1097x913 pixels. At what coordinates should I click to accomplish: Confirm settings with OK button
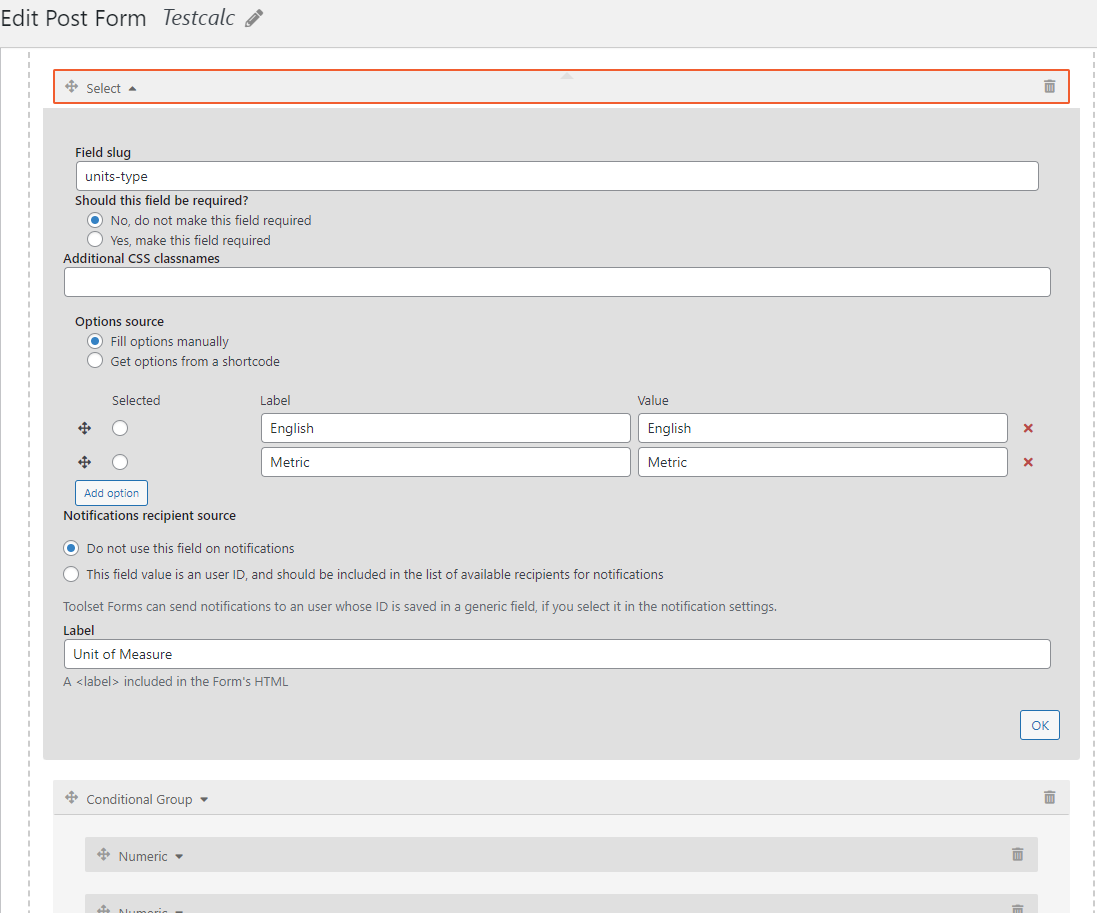1040,726
